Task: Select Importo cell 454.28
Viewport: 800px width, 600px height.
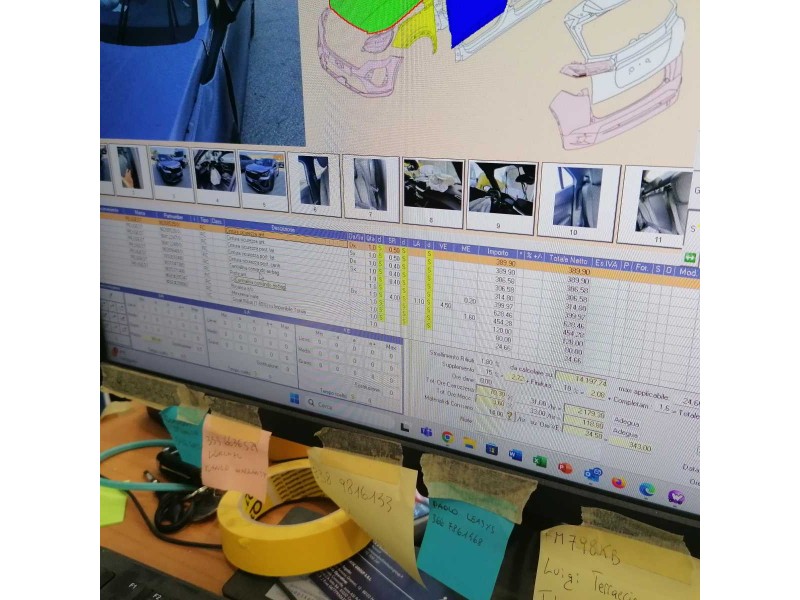Action: coord(503,322)
